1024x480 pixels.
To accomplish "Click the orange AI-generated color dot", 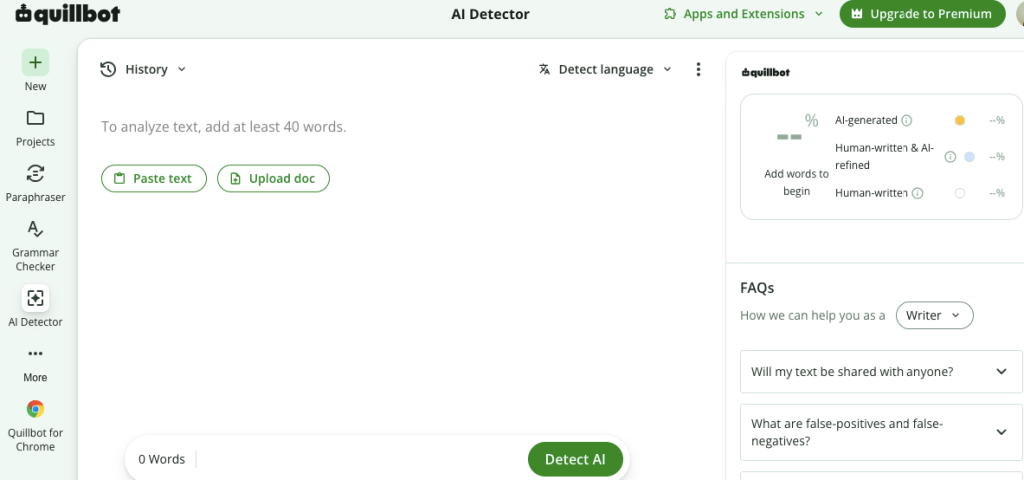I will (x=959, y=120).
